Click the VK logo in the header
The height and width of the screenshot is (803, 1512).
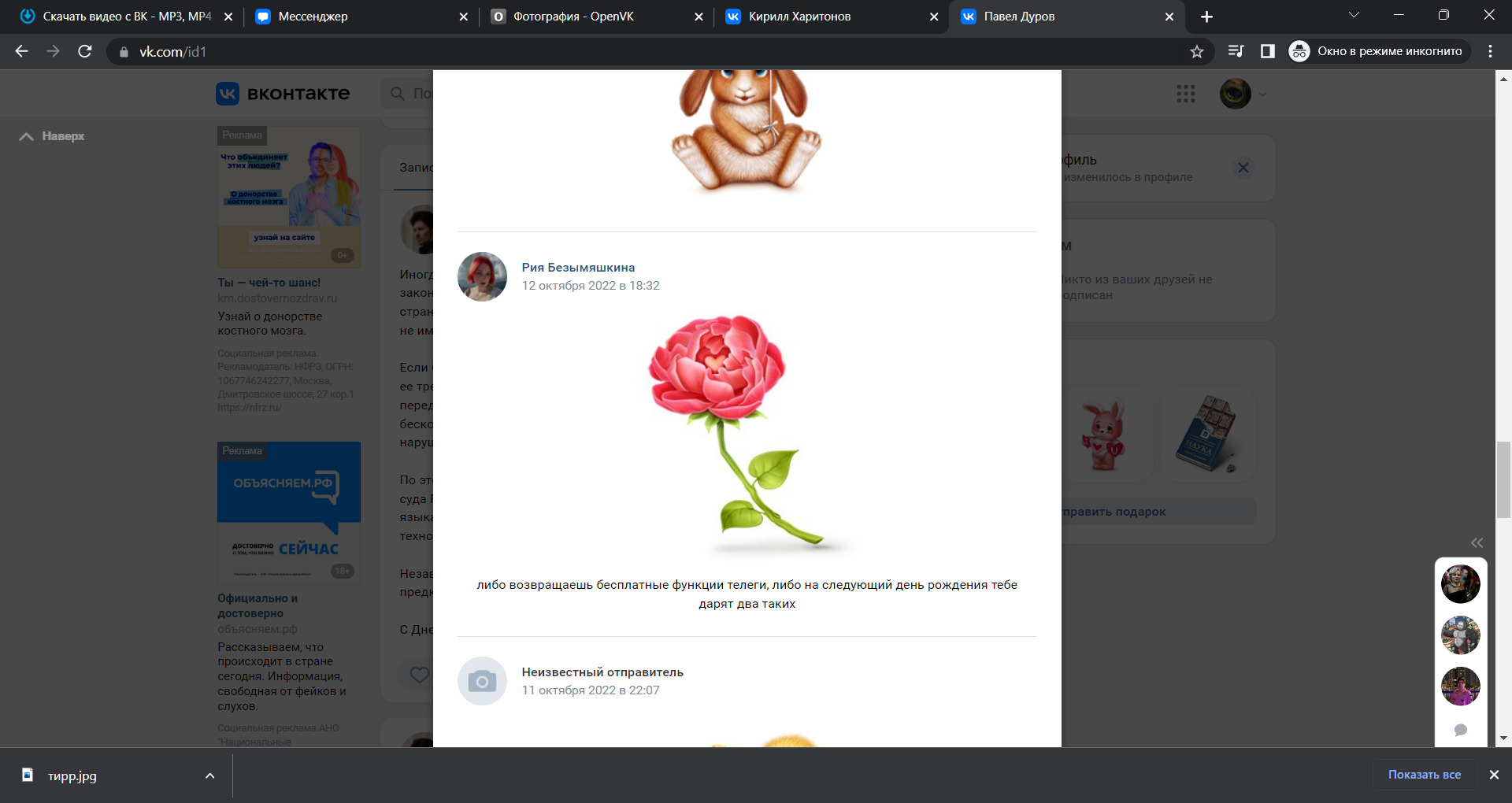click(x=283, y=94)
